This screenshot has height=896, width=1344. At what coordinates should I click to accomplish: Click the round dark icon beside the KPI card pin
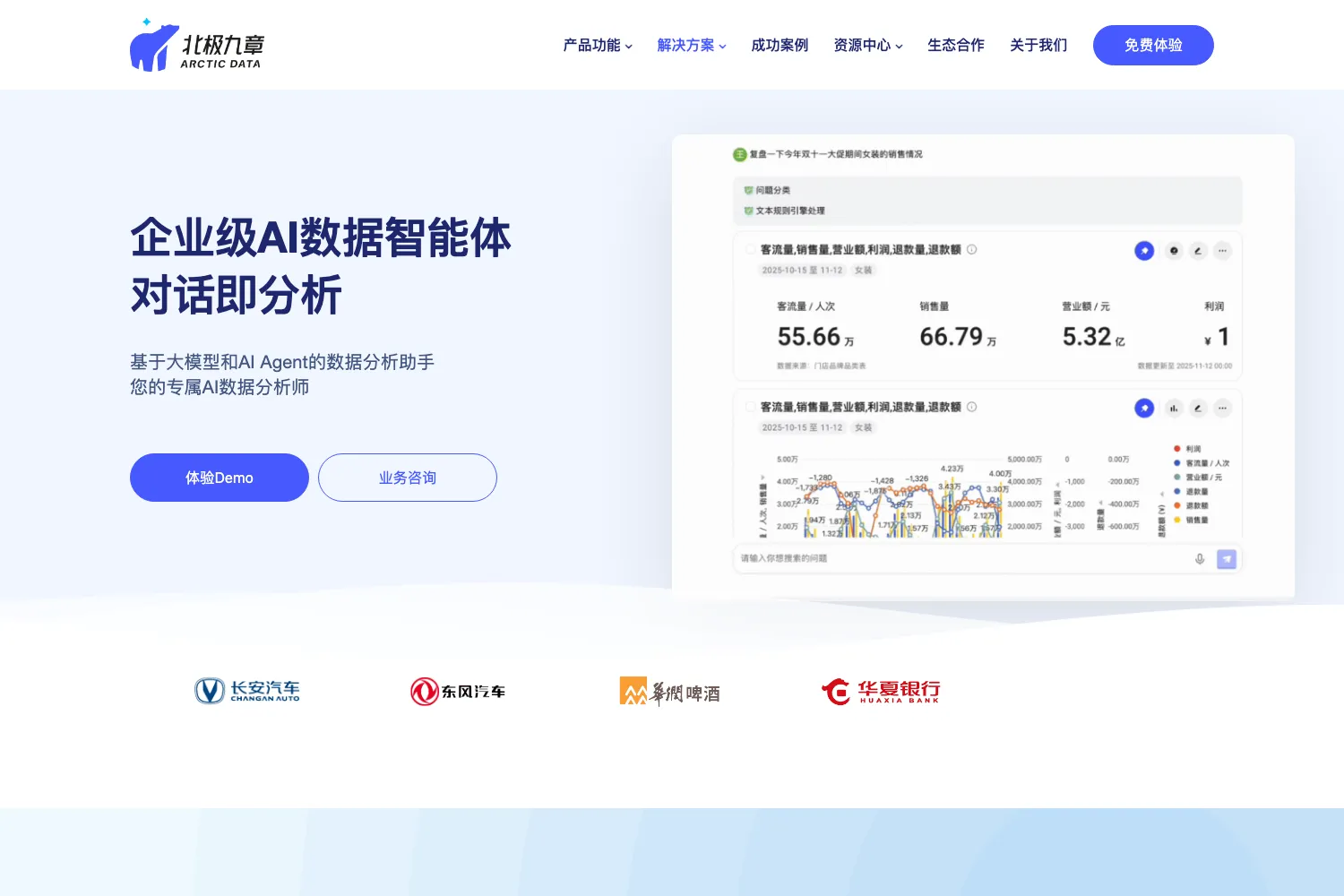coord(1174,251)
